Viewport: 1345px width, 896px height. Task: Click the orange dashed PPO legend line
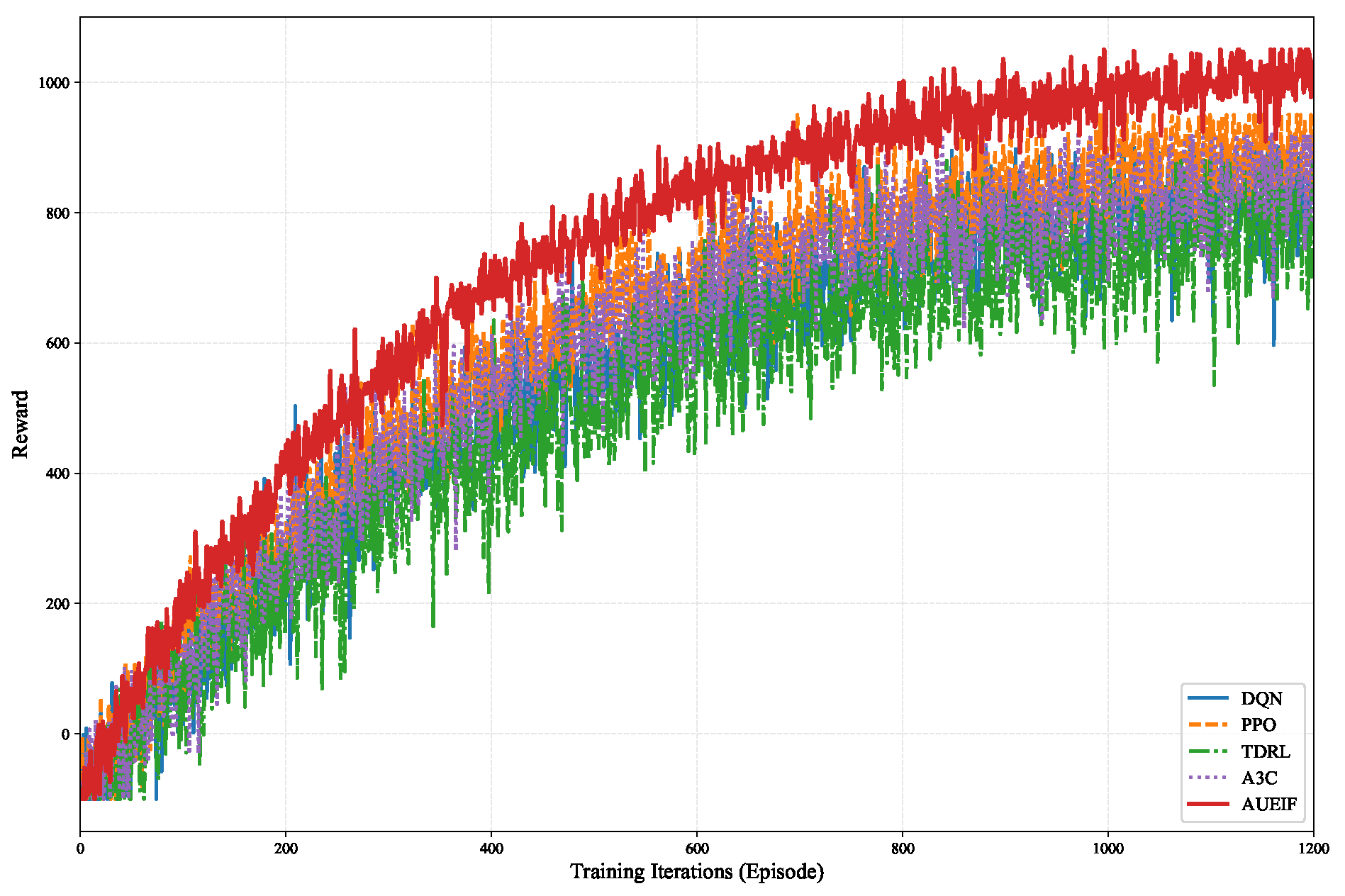[x=1208, y=724]
